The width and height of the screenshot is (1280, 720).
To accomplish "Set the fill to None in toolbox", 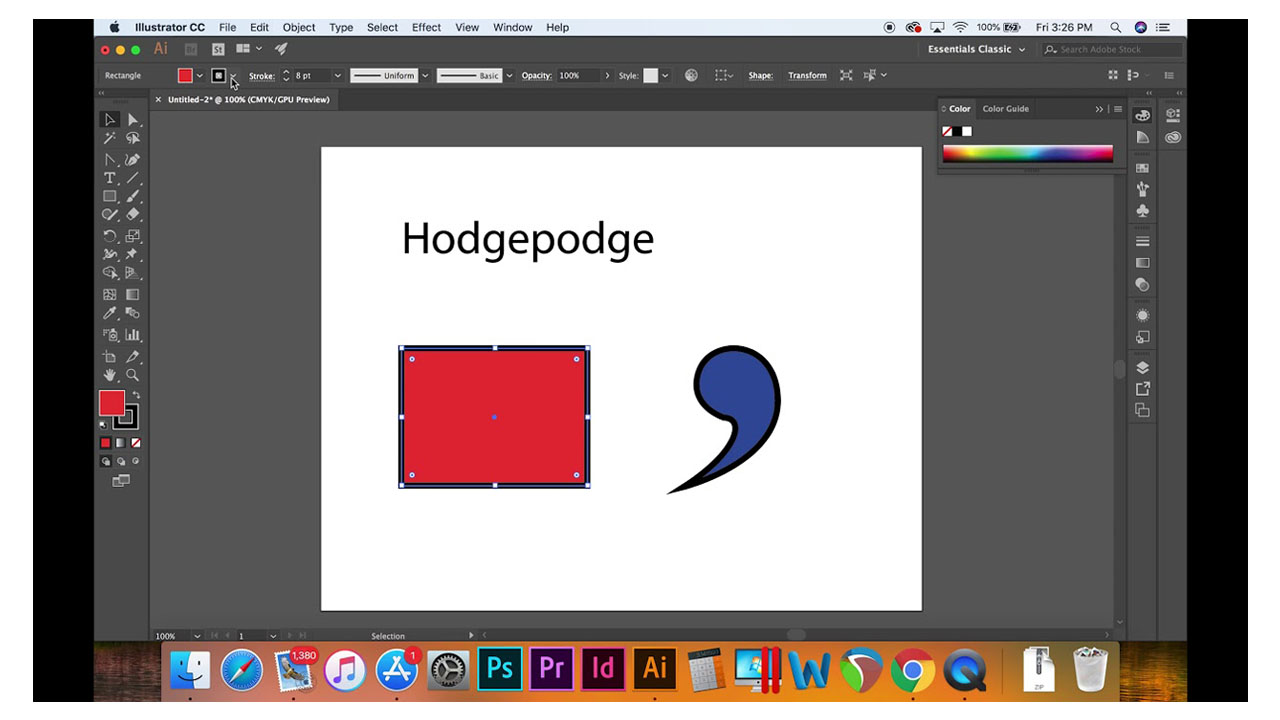I will click(136, 443).
